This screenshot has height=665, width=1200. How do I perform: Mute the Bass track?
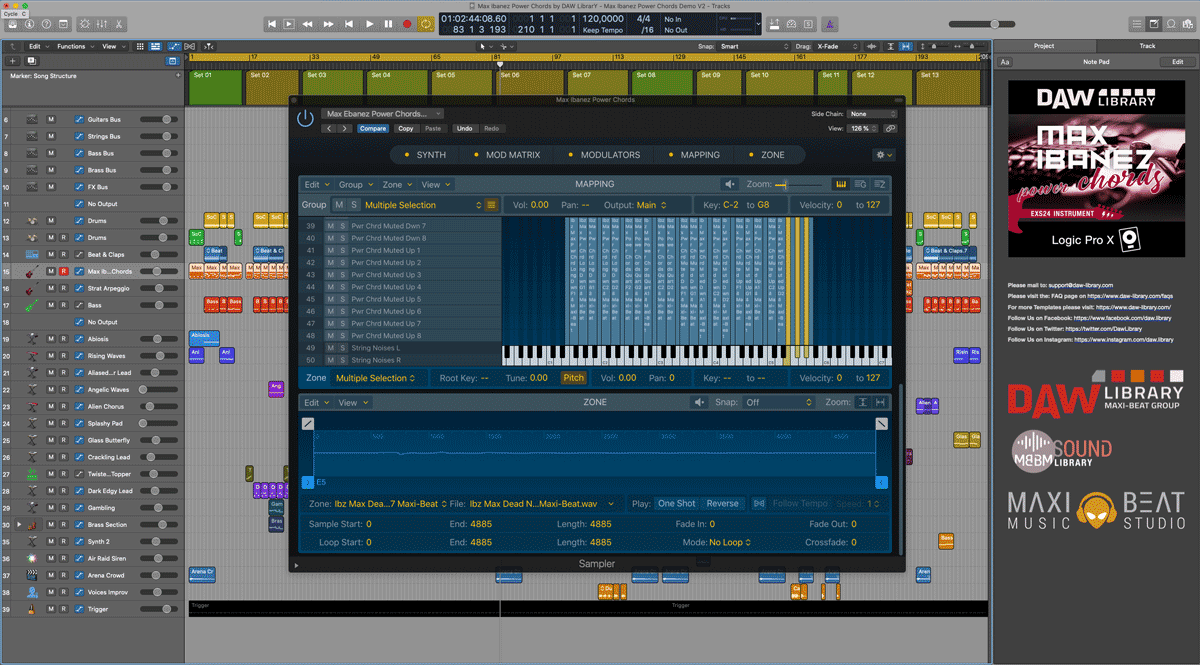(51, 306)
